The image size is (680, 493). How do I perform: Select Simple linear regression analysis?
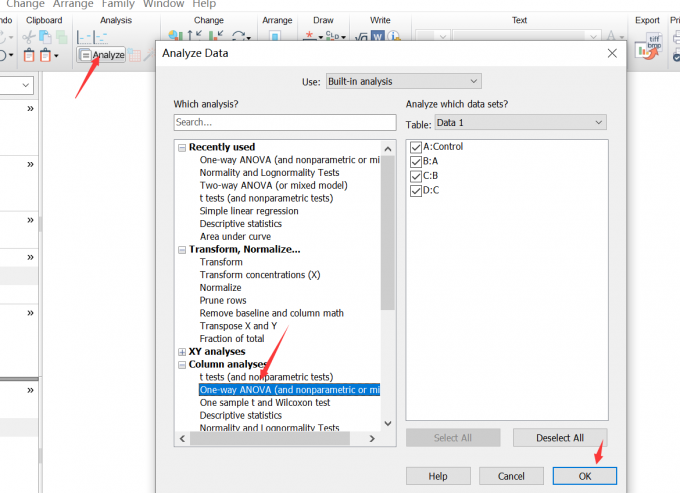(249, 211)
